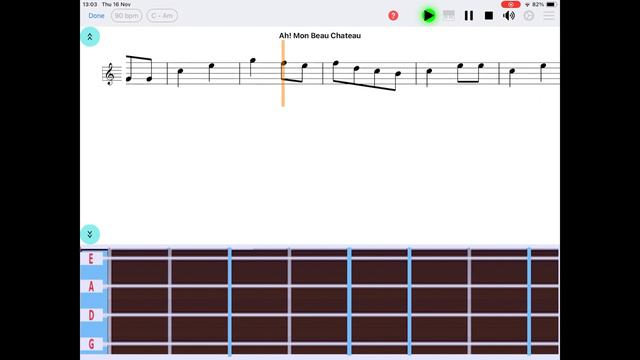
Task: Select the E string label
Action: (x=91, y=258)
